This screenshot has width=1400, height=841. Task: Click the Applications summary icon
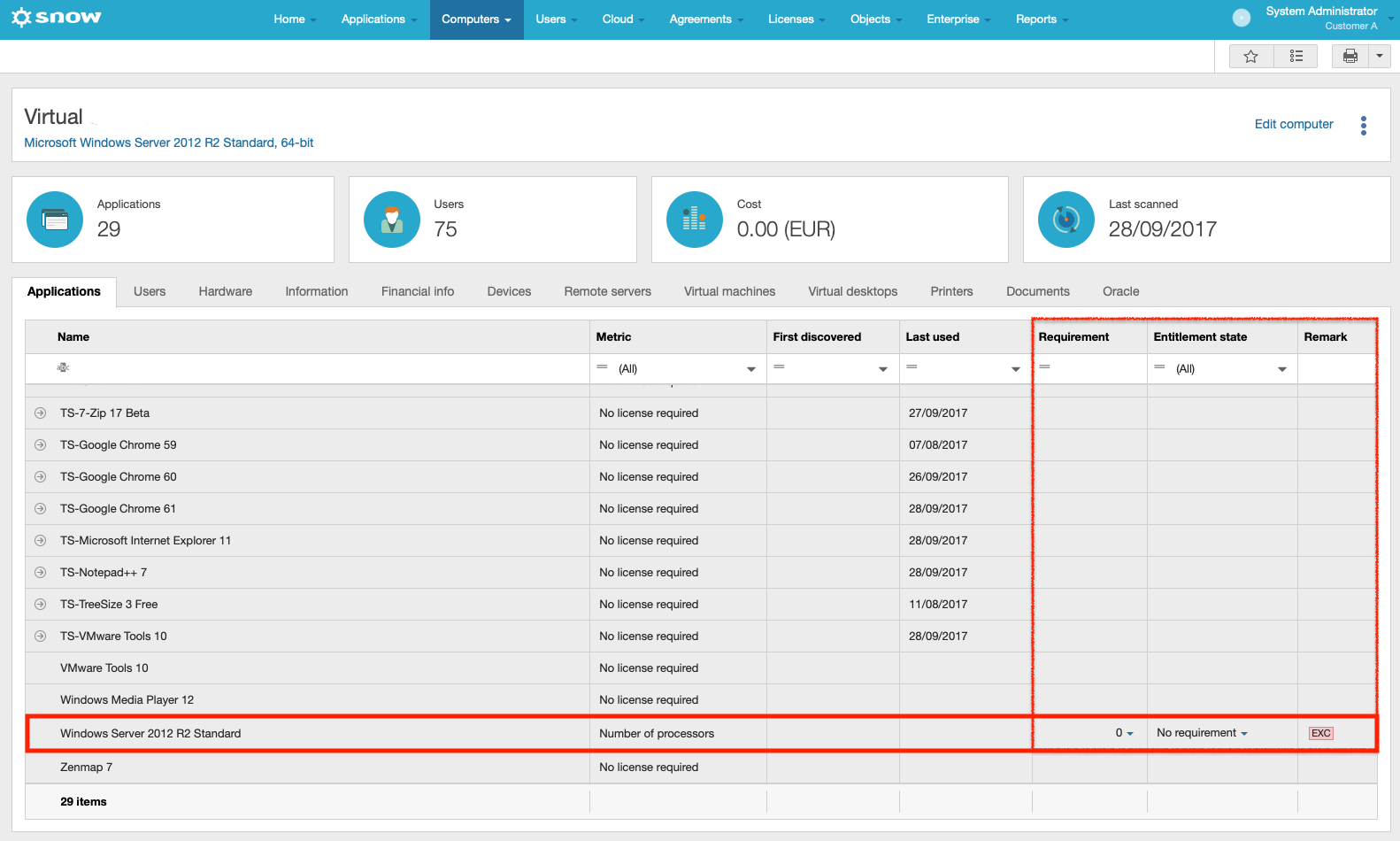[55, 220]
